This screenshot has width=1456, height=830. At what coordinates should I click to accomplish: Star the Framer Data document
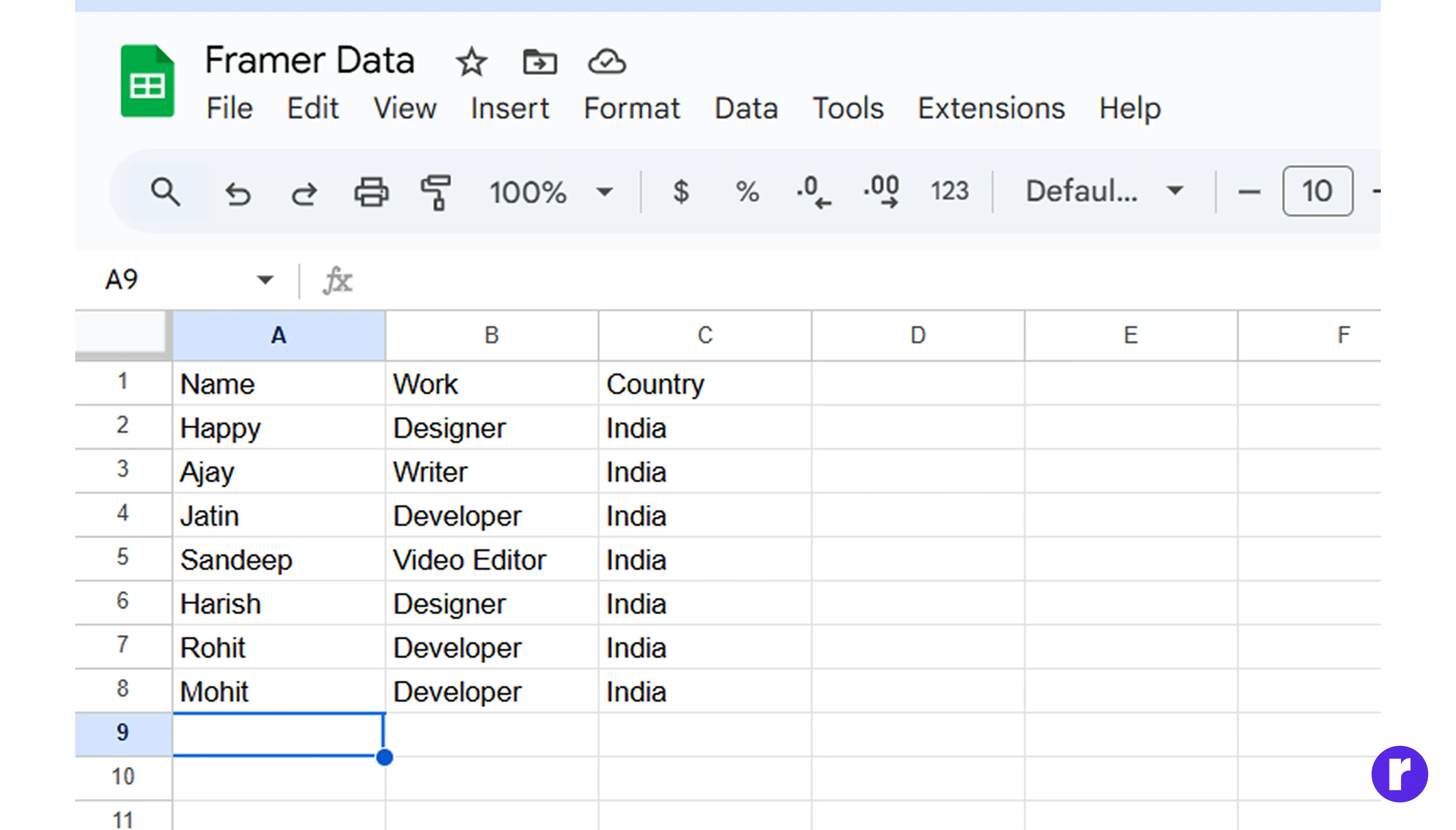click(x=471, y=62)
